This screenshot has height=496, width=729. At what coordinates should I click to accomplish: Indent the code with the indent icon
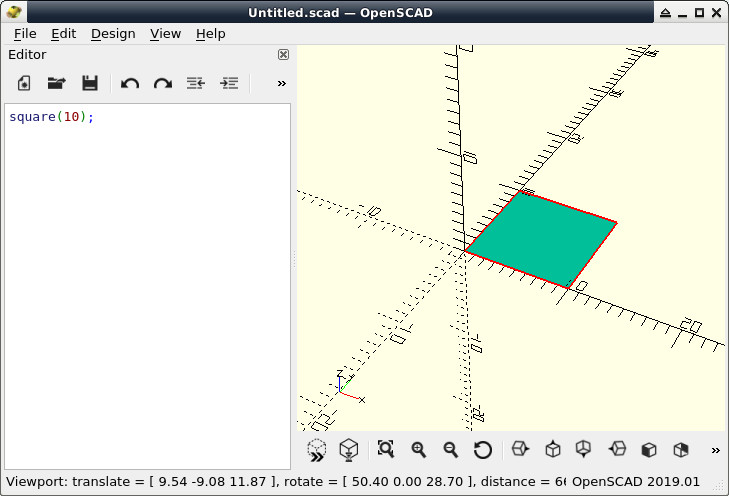(x=229, y=83)
